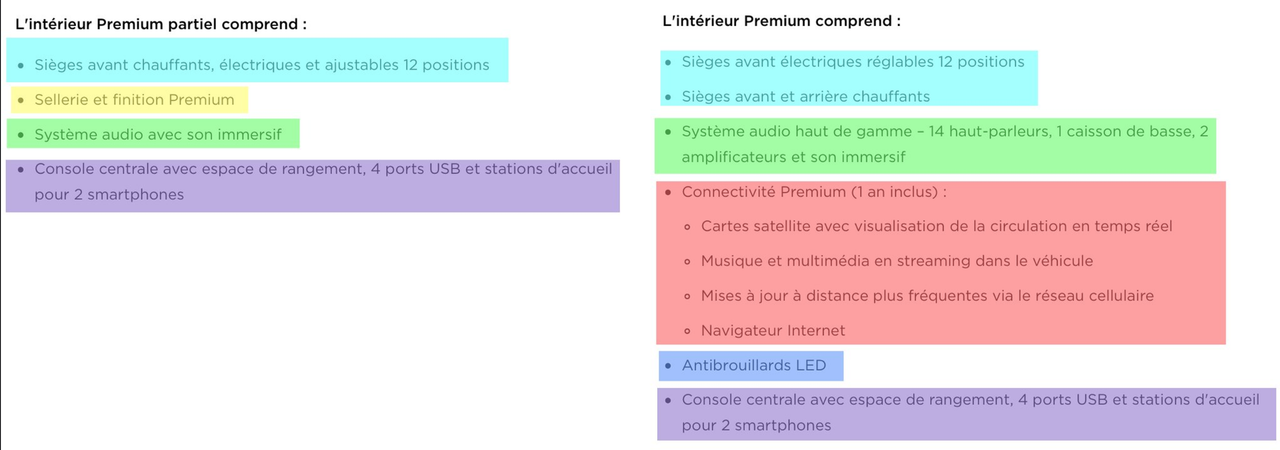1280x450 pixels.
Task: Select left 'Console centrale avec espace de rangement' item
Action: (x=323, y=182)
